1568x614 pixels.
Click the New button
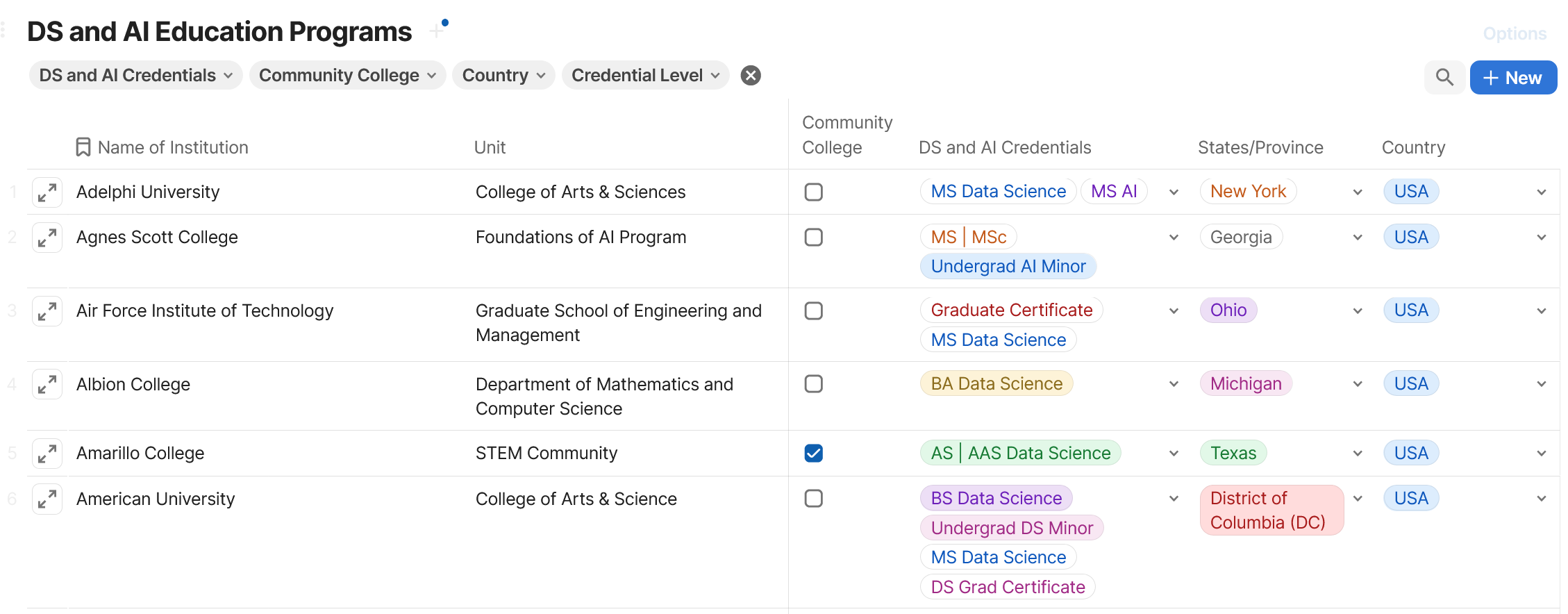pyautogui.click(x=1513, y=78)
